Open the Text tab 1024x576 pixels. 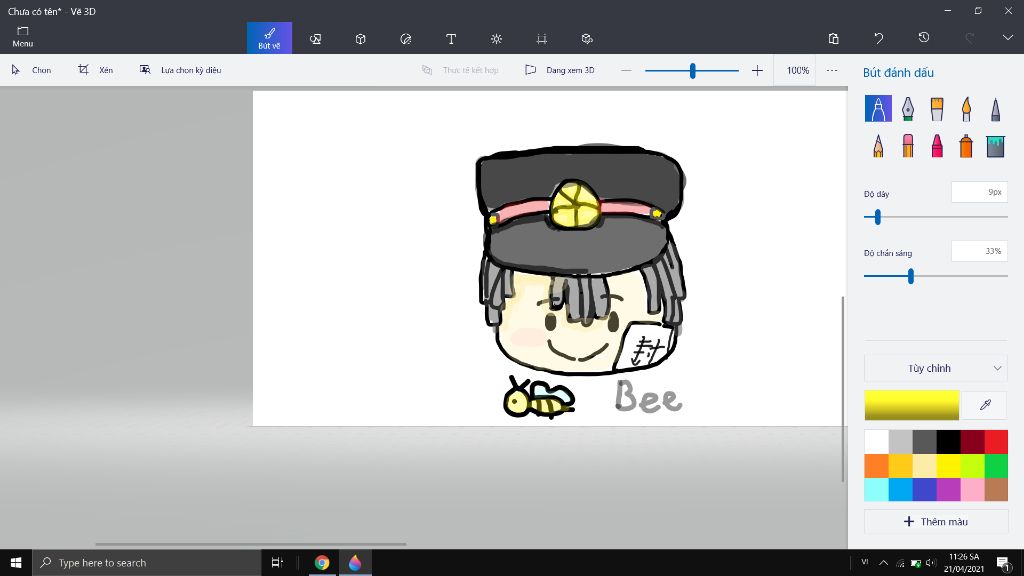tap(451, 39)
